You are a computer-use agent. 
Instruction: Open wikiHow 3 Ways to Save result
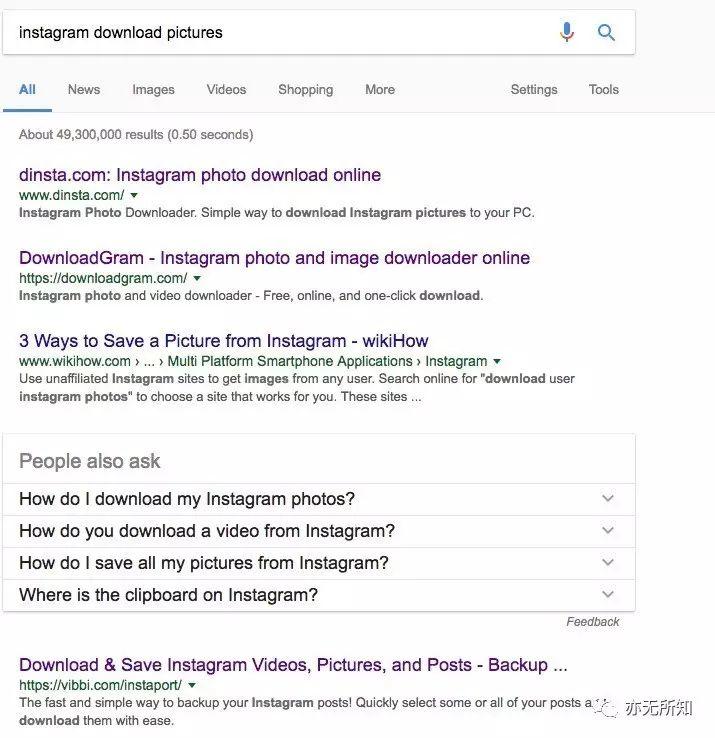(224, 341)
